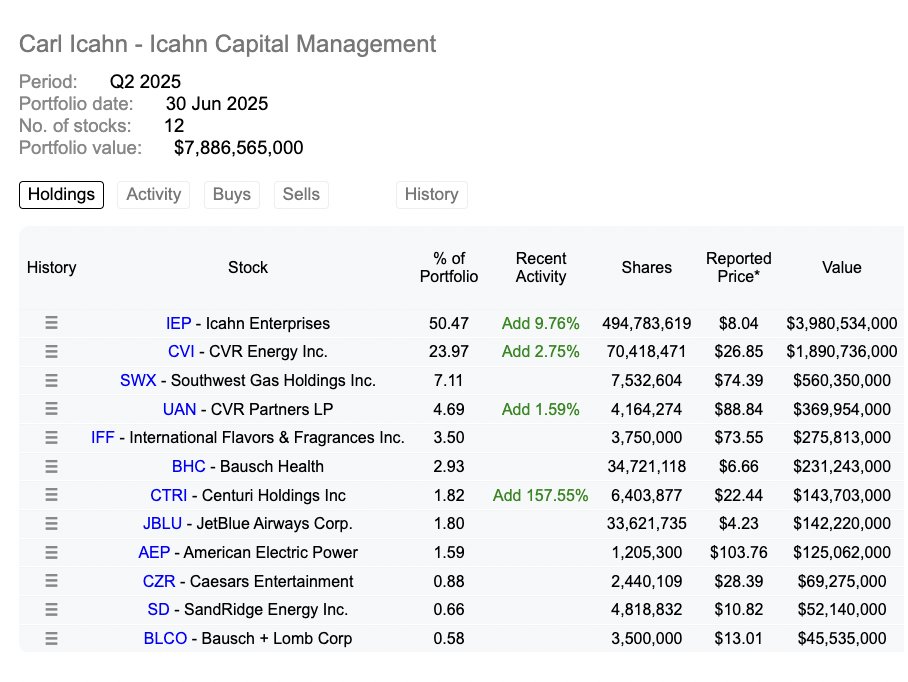
Task: Click the '0.88' portfolio percent cell
Action: (x=449, y=581)
